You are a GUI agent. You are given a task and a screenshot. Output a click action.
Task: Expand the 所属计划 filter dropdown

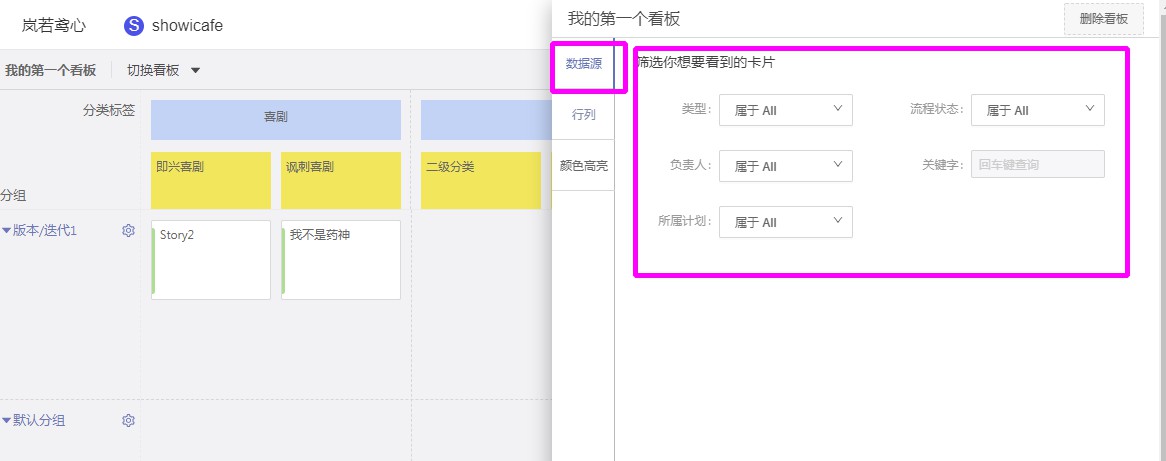785,222
